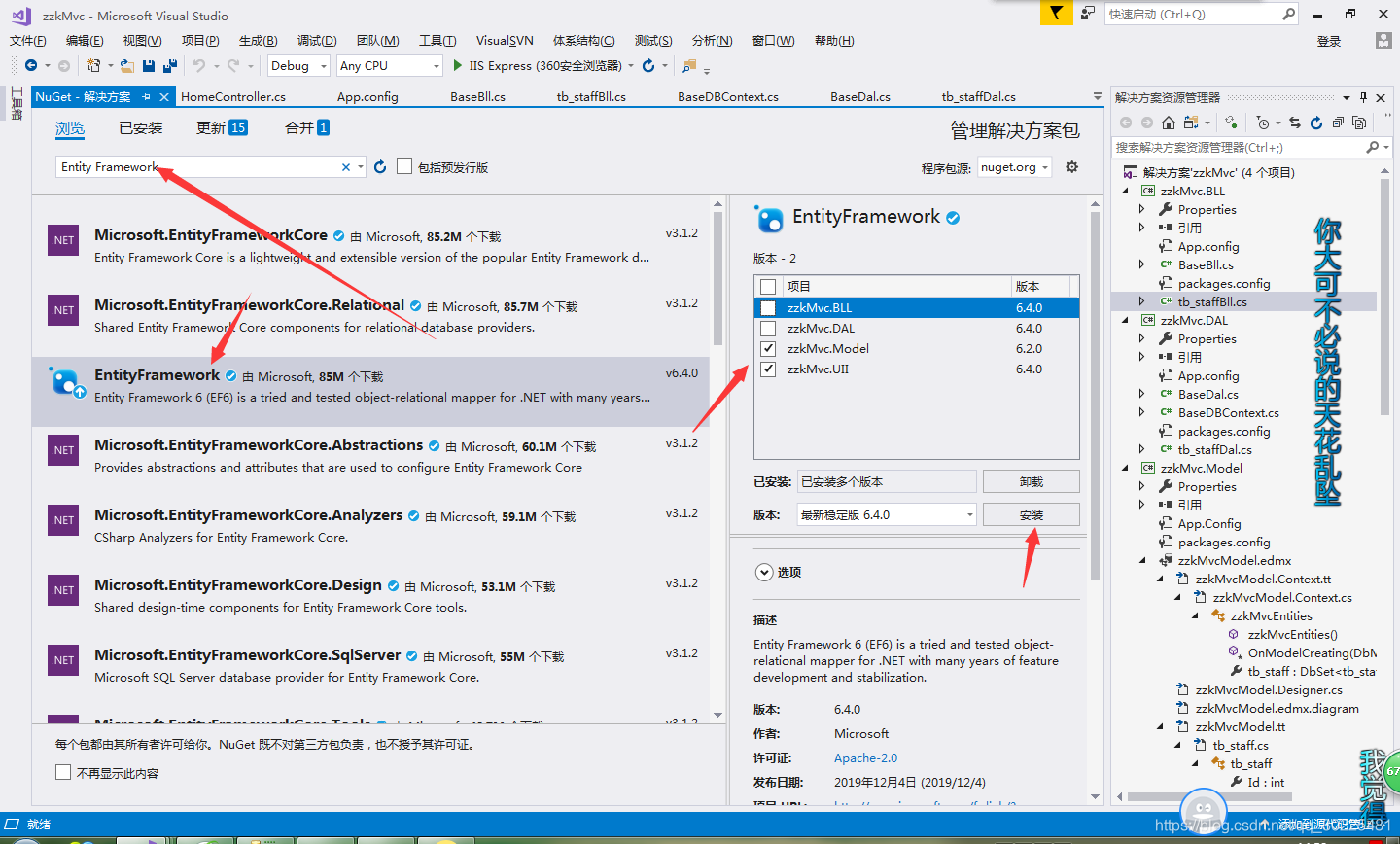Open NuGet package source settings gear
Viewport: 1400px width, 844px height.
coord(1072,167)
